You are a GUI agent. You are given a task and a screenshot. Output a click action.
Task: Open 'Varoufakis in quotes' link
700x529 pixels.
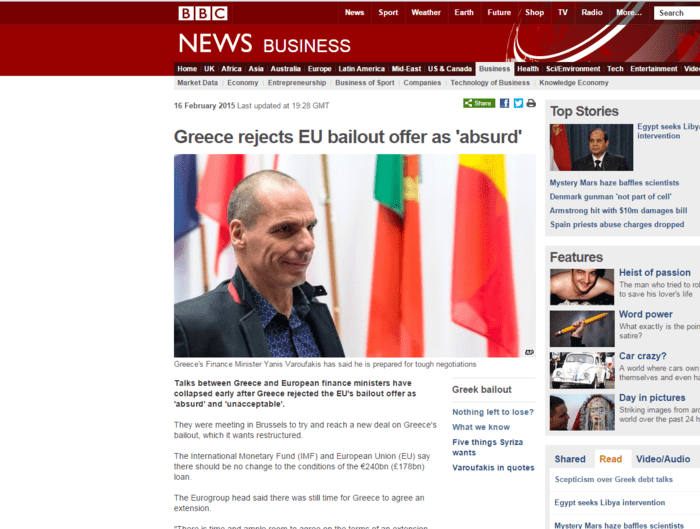click(x=493, y=467)
